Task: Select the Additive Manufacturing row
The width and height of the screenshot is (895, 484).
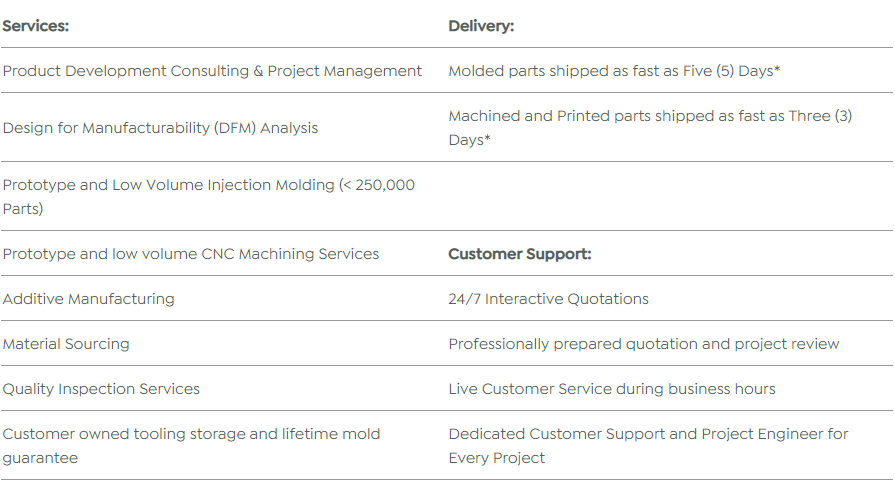Action: pyautogui.click(x=89, y=299)
